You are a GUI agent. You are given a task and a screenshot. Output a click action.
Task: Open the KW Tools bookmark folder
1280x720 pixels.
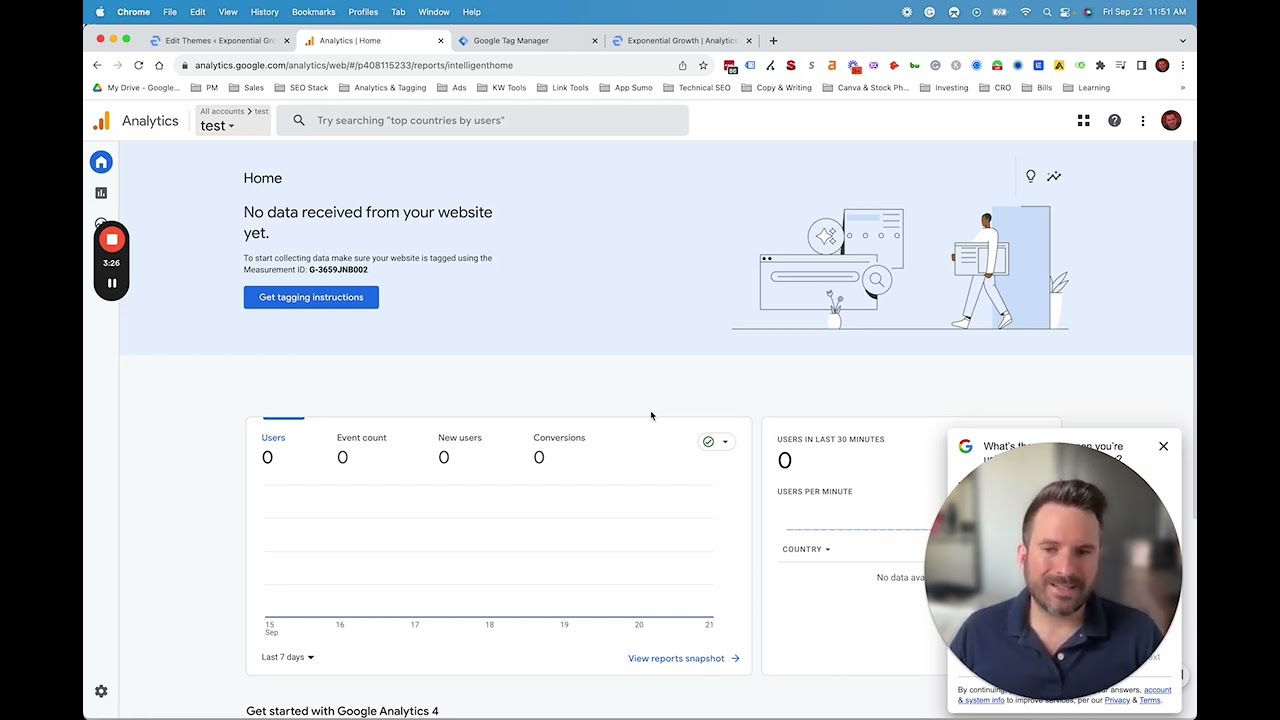501,88
